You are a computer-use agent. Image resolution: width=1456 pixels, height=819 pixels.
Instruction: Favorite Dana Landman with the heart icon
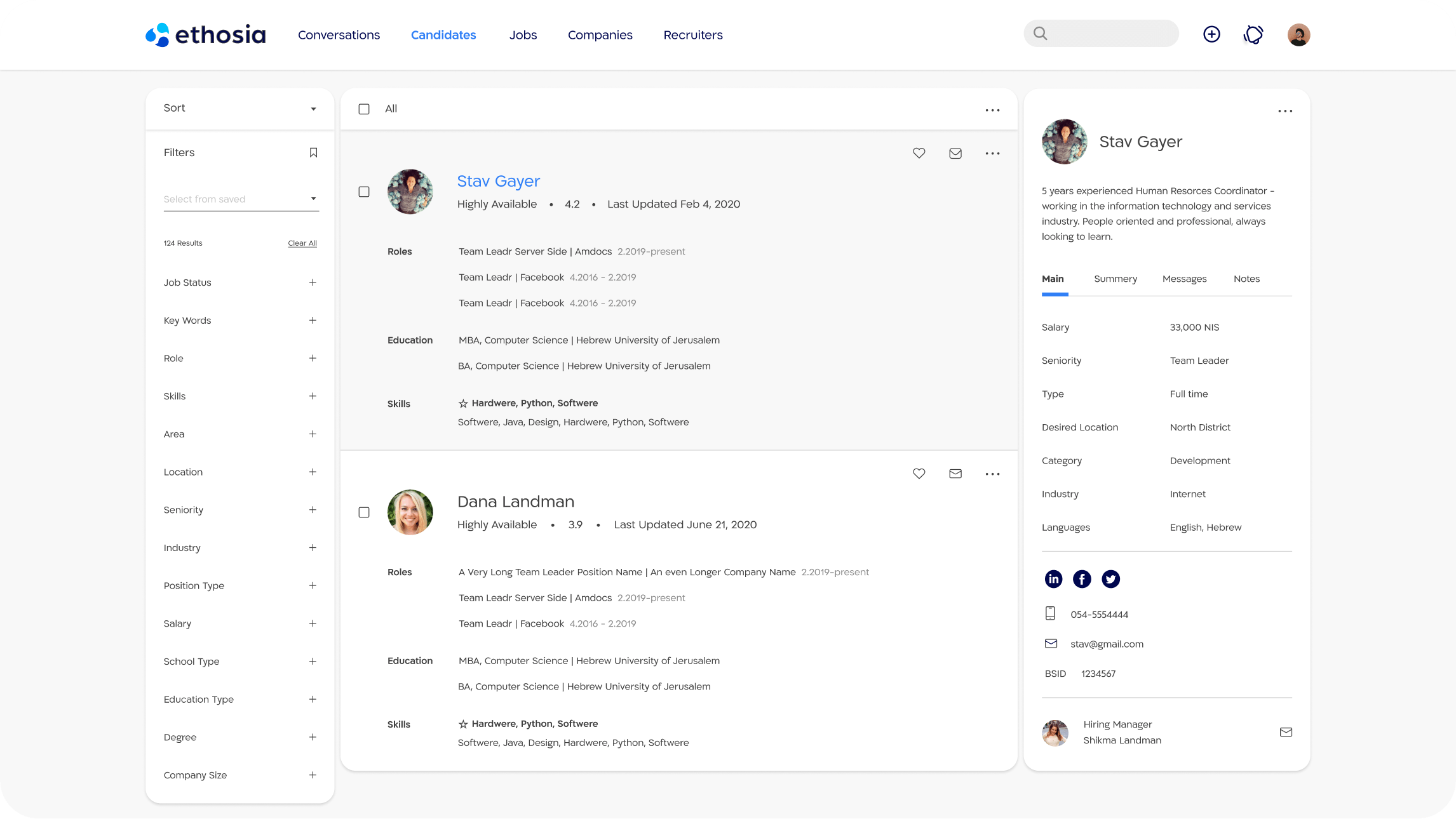919,473
